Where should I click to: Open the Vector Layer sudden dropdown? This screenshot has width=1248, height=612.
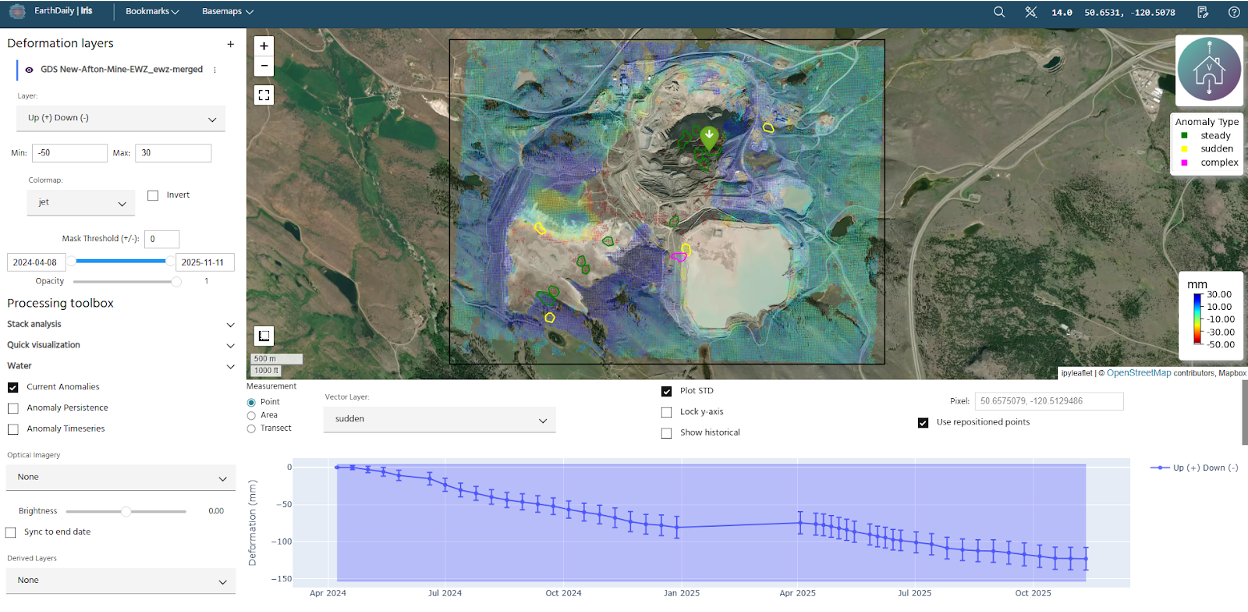tap(439, 420)
